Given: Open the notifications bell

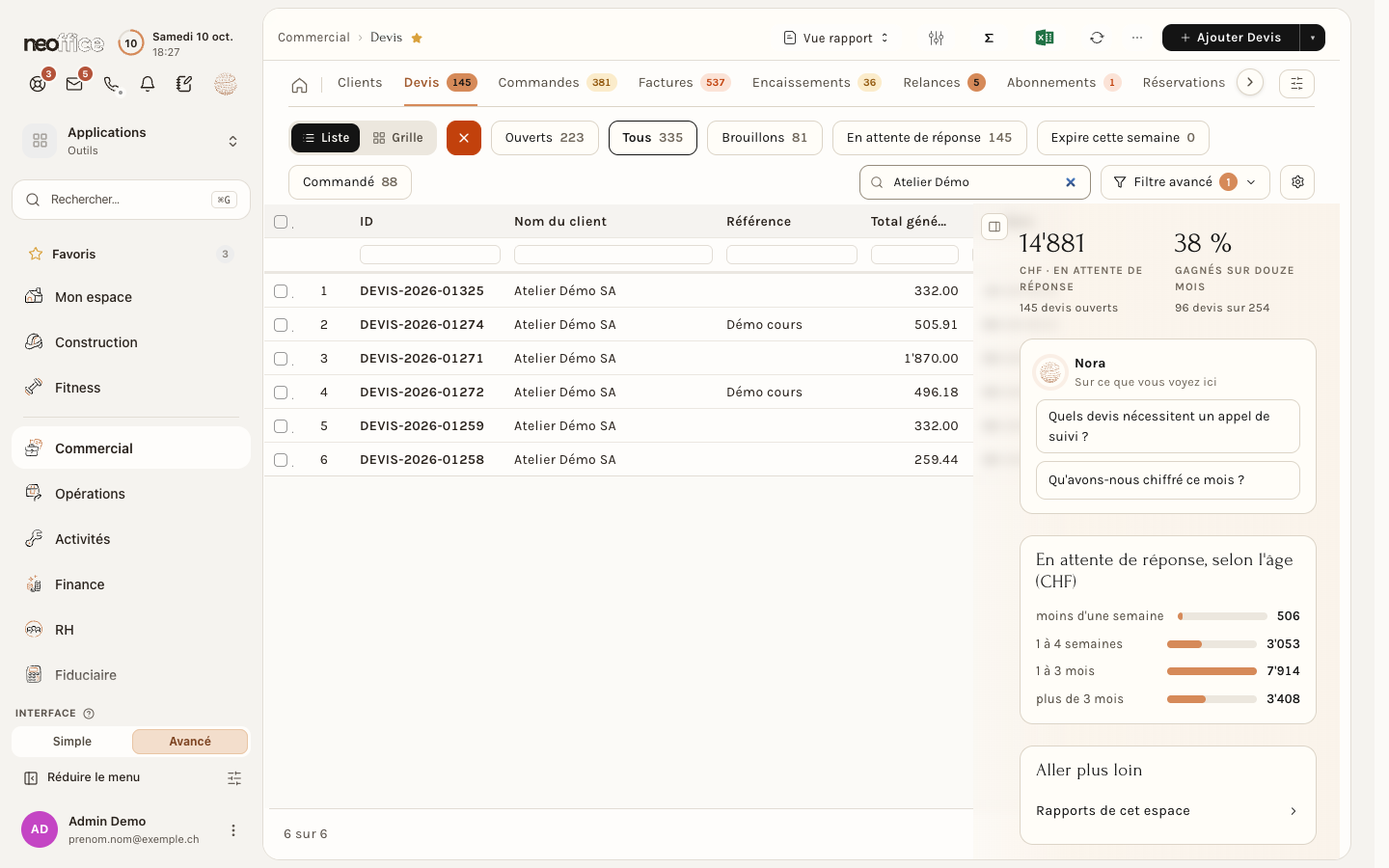Looking at the screenshot, I should 148,84.
